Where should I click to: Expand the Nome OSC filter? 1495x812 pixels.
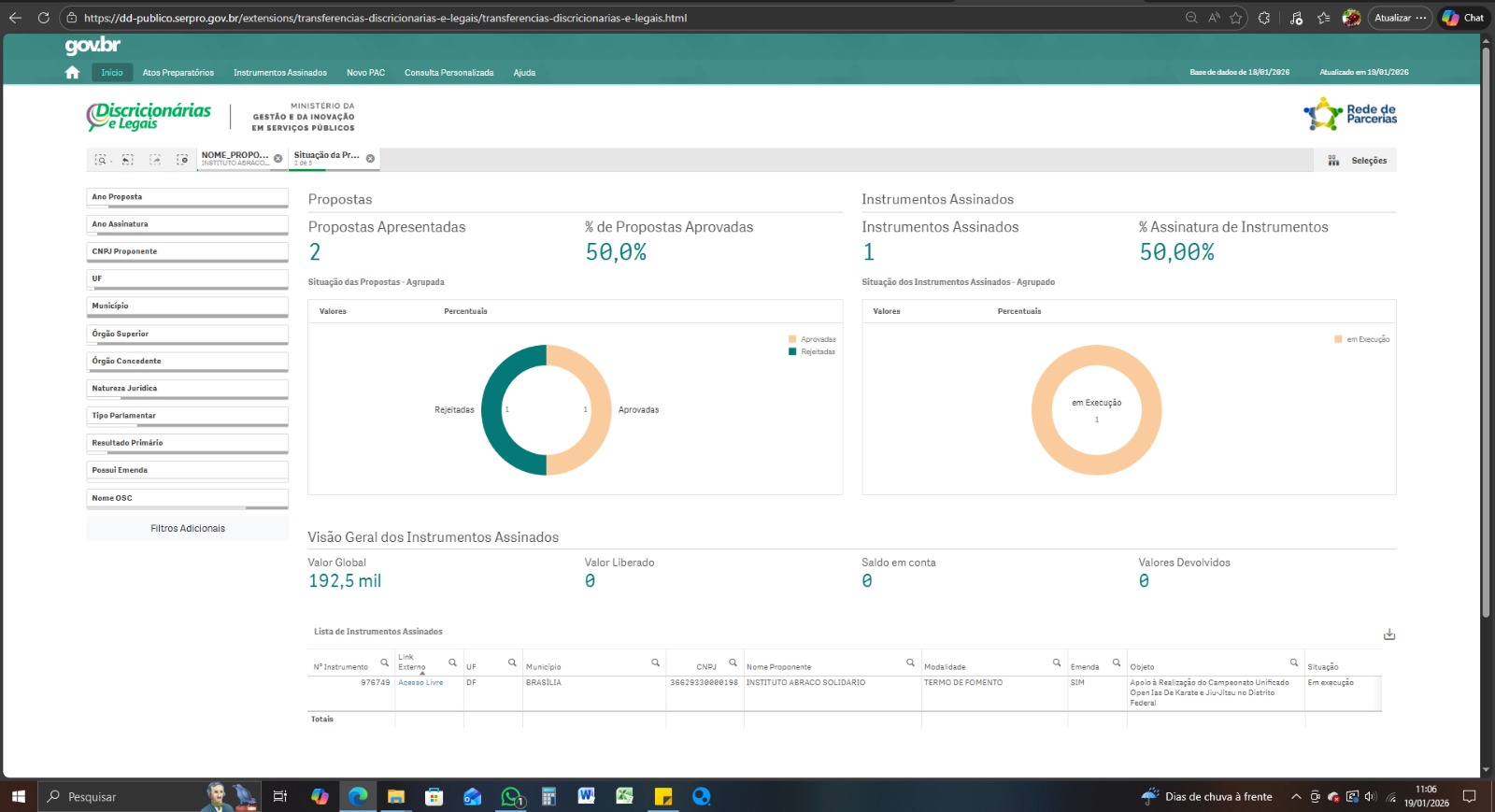[x=187, y=498]
